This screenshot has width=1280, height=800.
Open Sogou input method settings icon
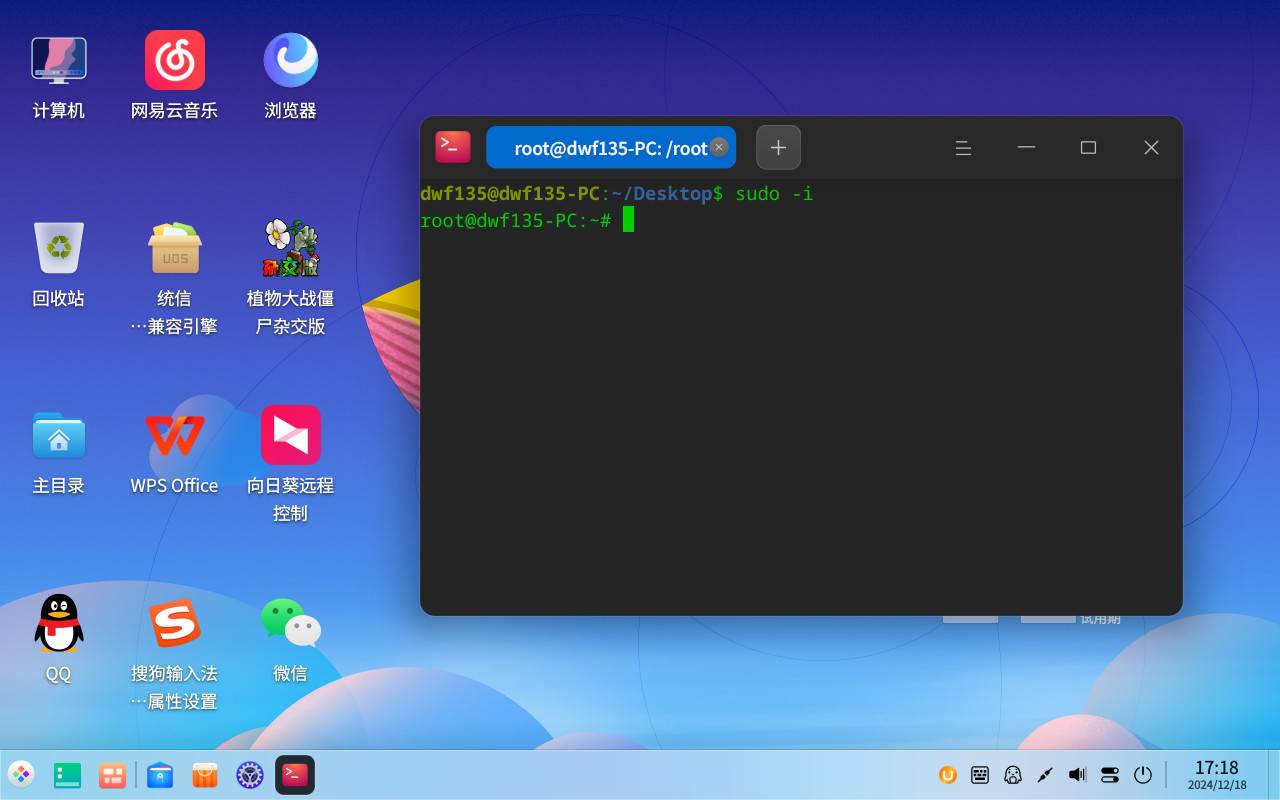174,622
